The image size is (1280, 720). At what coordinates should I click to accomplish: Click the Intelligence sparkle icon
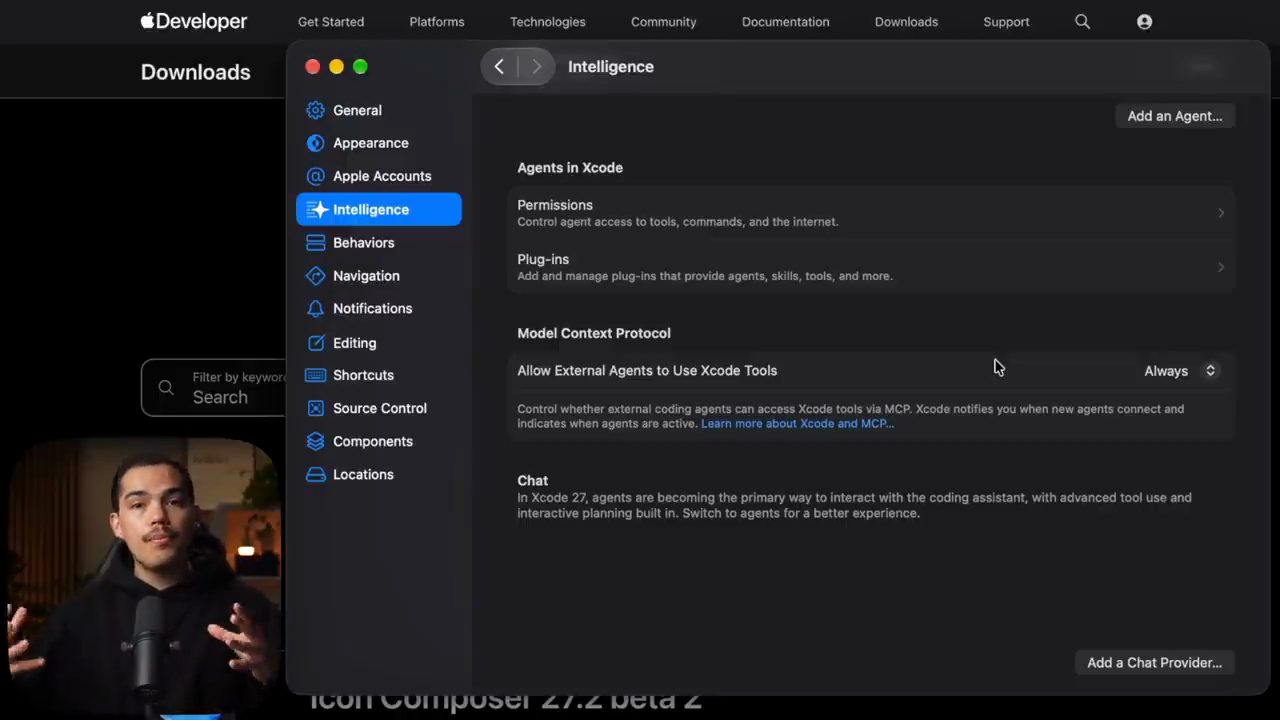(x=318, y=209)
